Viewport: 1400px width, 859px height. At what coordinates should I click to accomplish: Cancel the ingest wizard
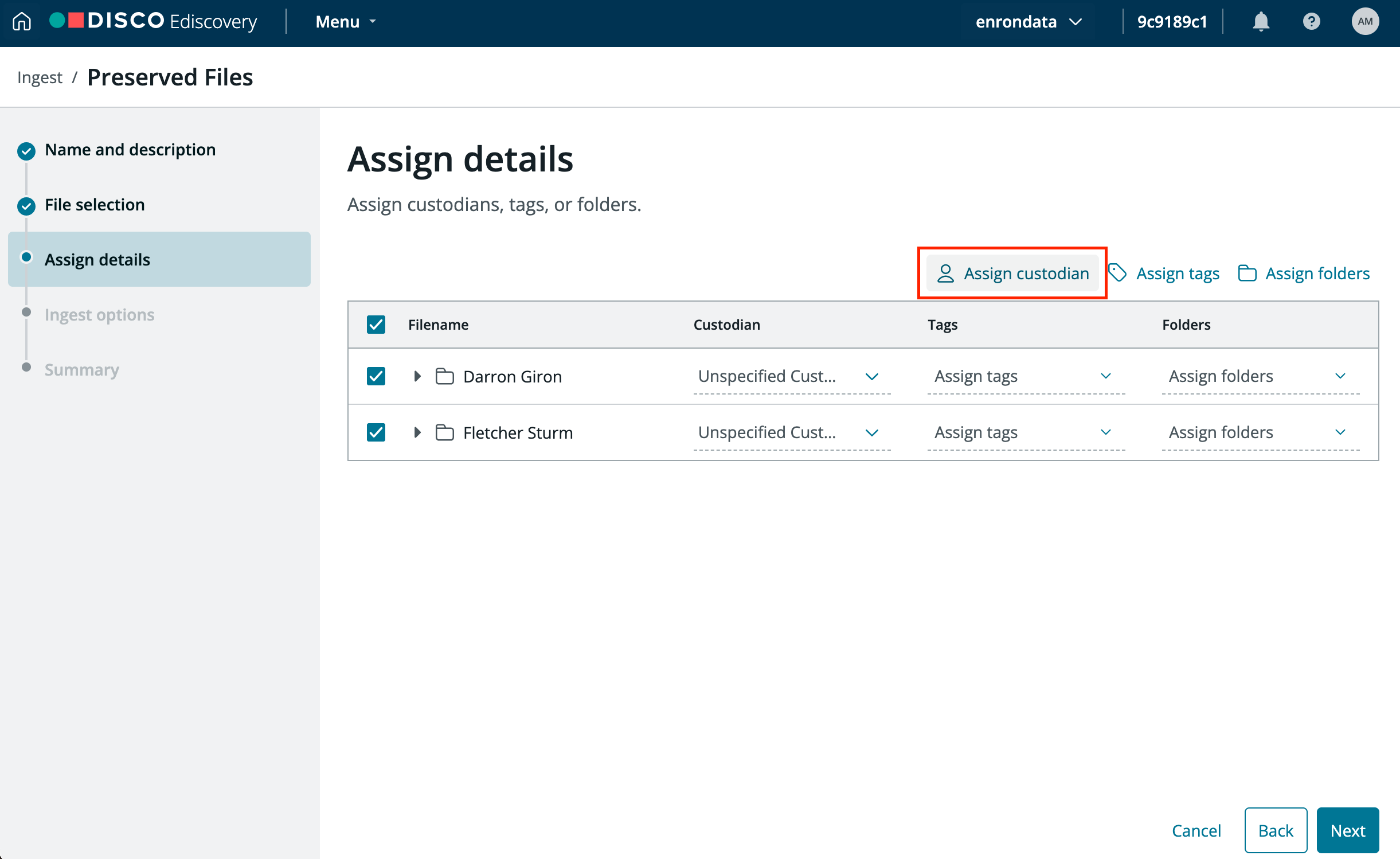(1196, 830)
